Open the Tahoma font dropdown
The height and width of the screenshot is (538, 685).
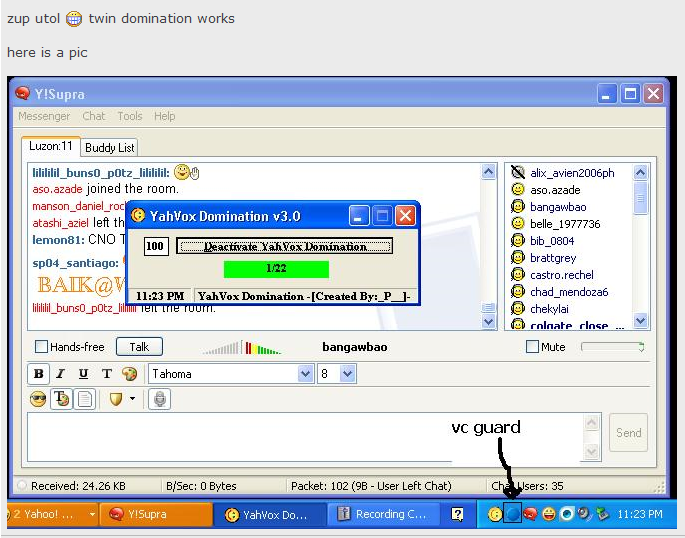[306, 374]
